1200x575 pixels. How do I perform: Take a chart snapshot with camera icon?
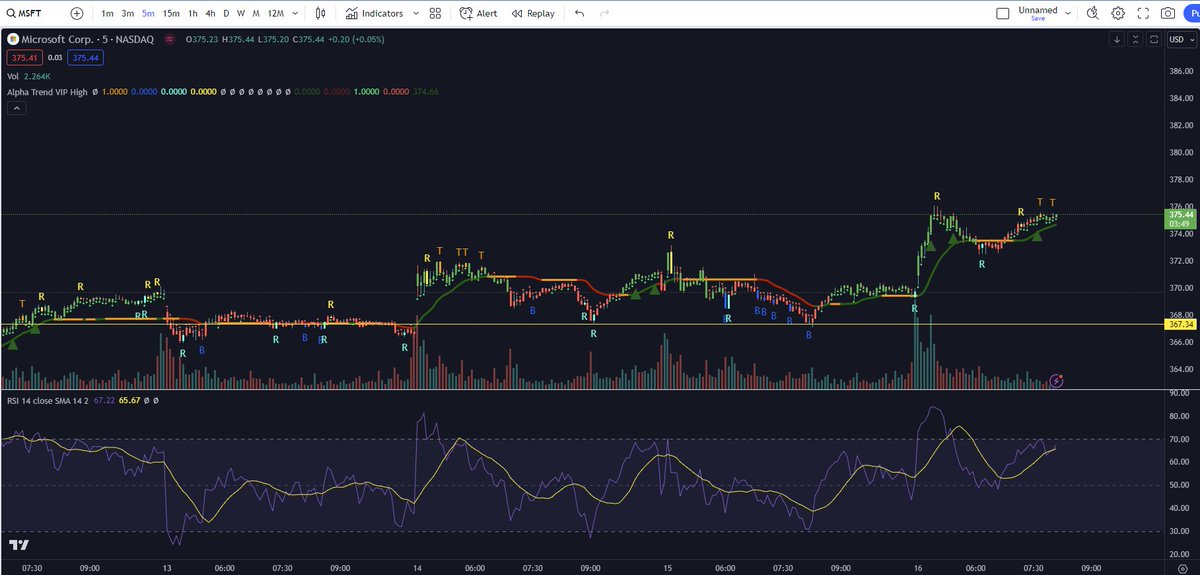(1168, 14)
